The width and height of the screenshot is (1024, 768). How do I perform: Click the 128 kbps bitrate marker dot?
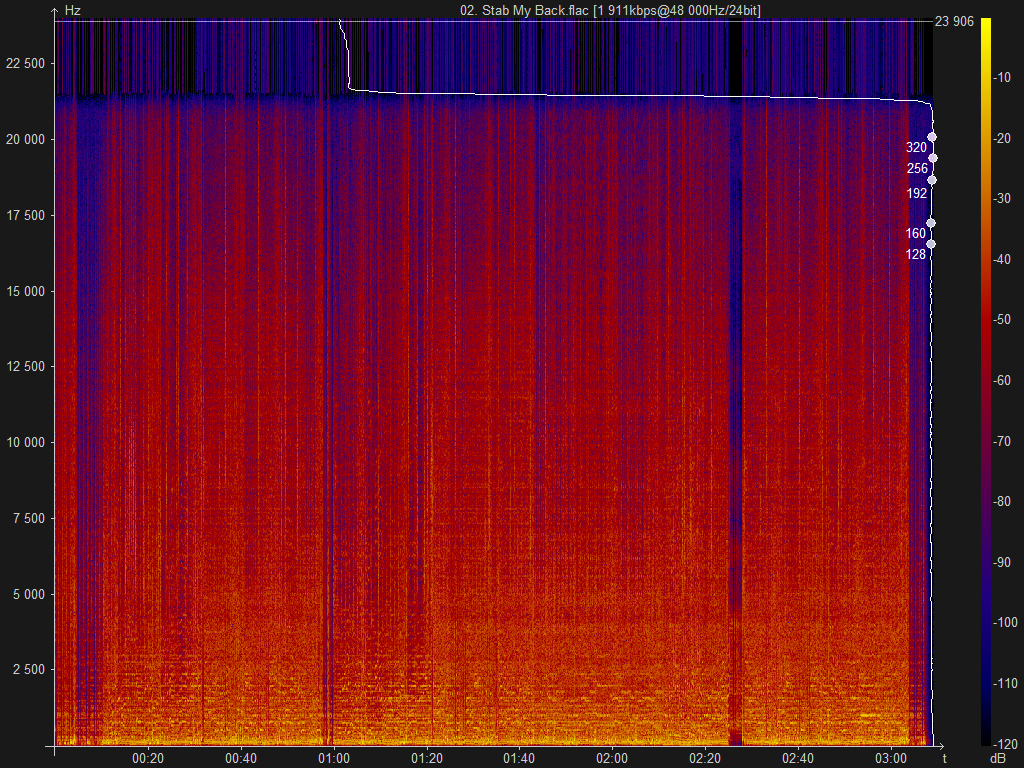pos(931,244)
